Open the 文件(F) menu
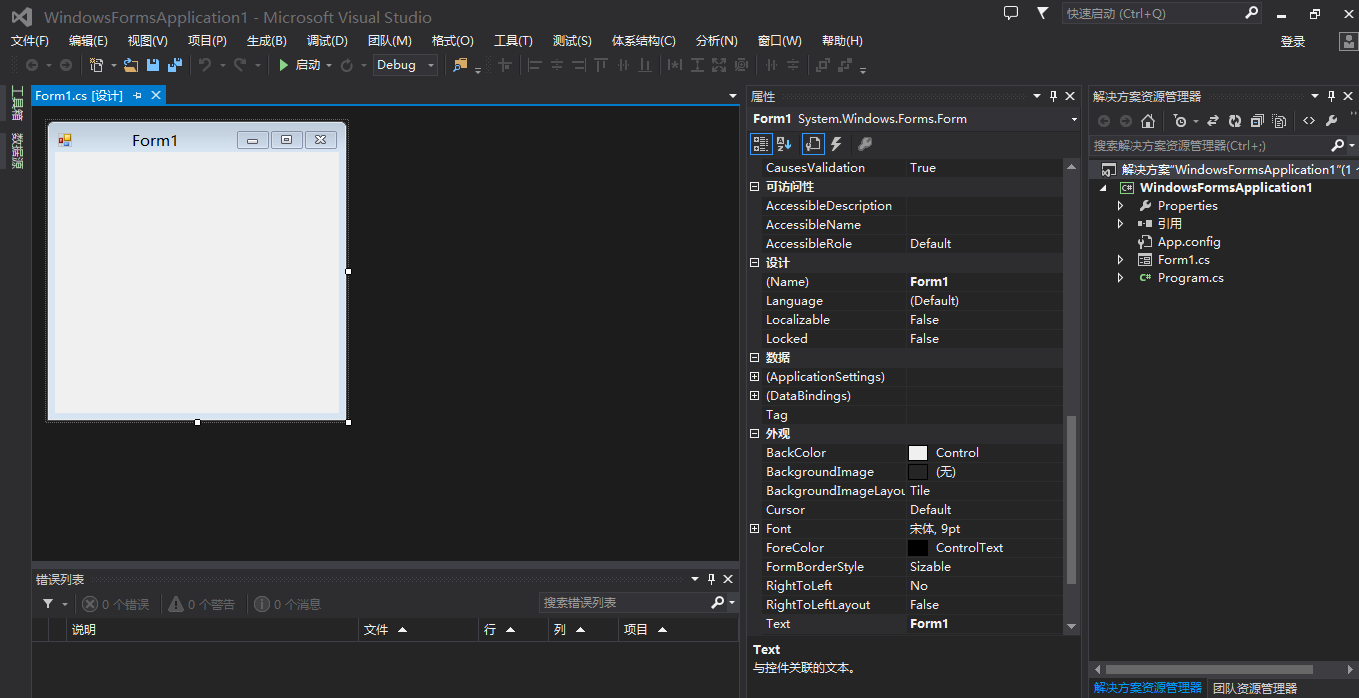Image resolution: width=1359 pixels, height=698 pixels. pos(29,41)
